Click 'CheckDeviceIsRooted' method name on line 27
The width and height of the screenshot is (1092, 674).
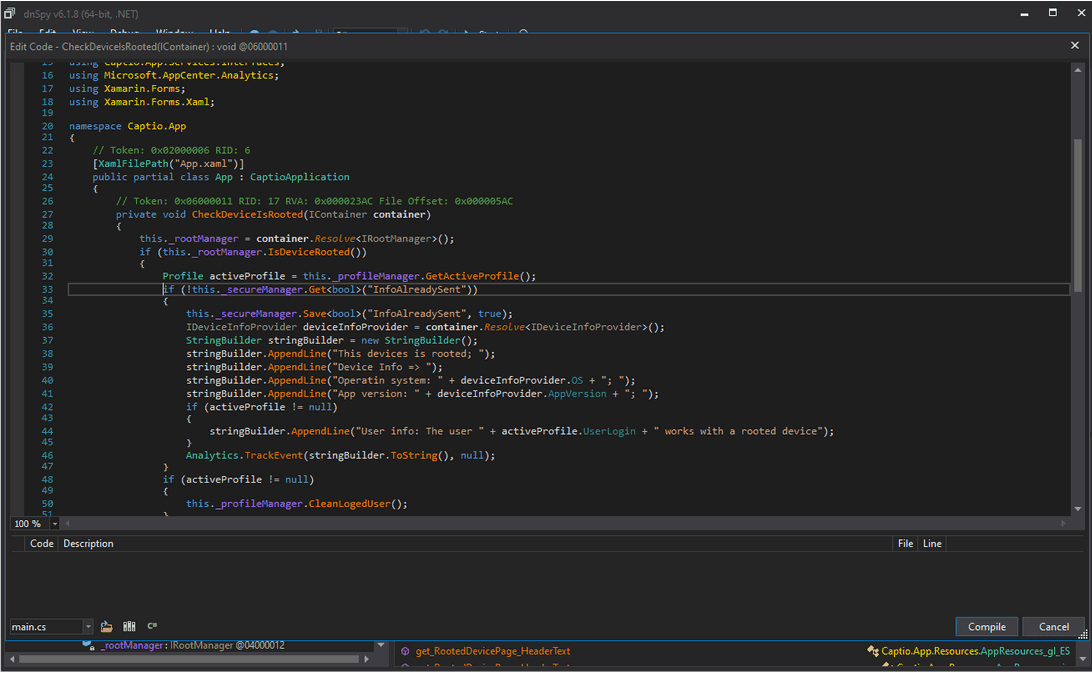tap(247, 214)
